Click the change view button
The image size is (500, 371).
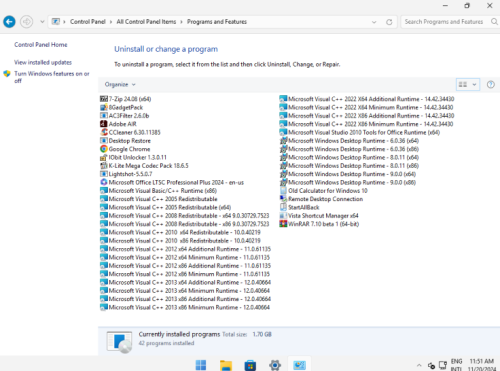point(463,85)
